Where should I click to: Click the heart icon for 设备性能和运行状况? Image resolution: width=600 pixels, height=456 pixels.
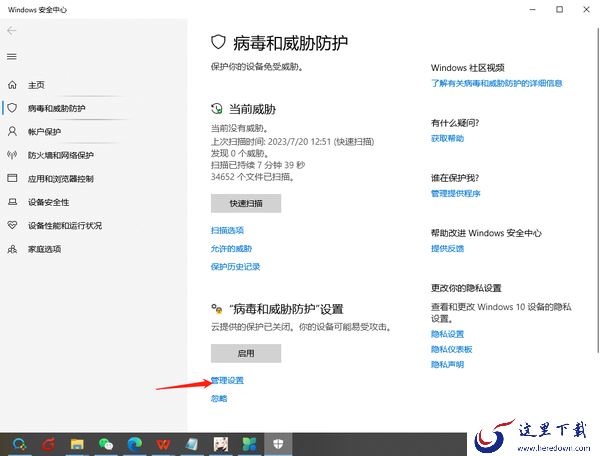tap(12, 225)
